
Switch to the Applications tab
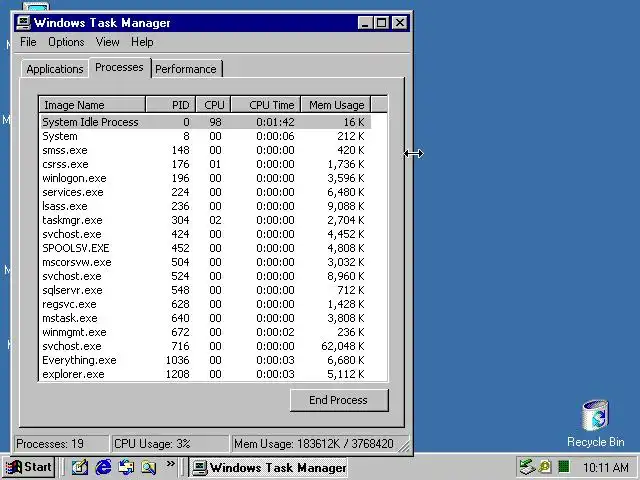[x=55, y=69]
